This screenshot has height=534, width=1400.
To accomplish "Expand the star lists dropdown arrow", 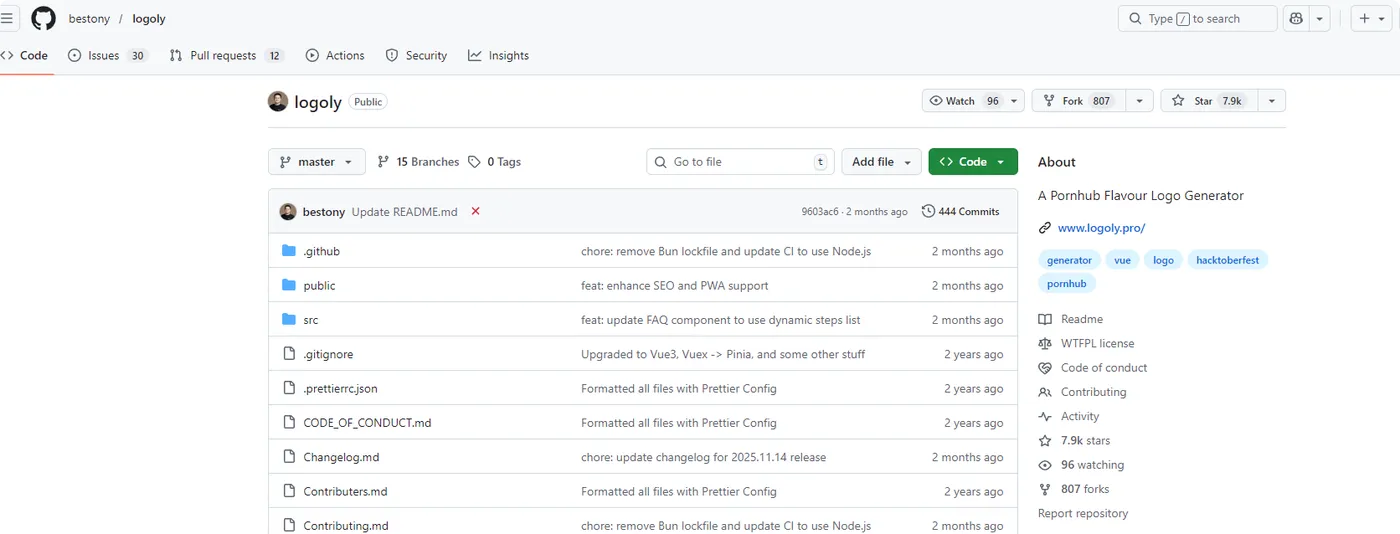I will pyautogui.click(x=1271, y=101).
